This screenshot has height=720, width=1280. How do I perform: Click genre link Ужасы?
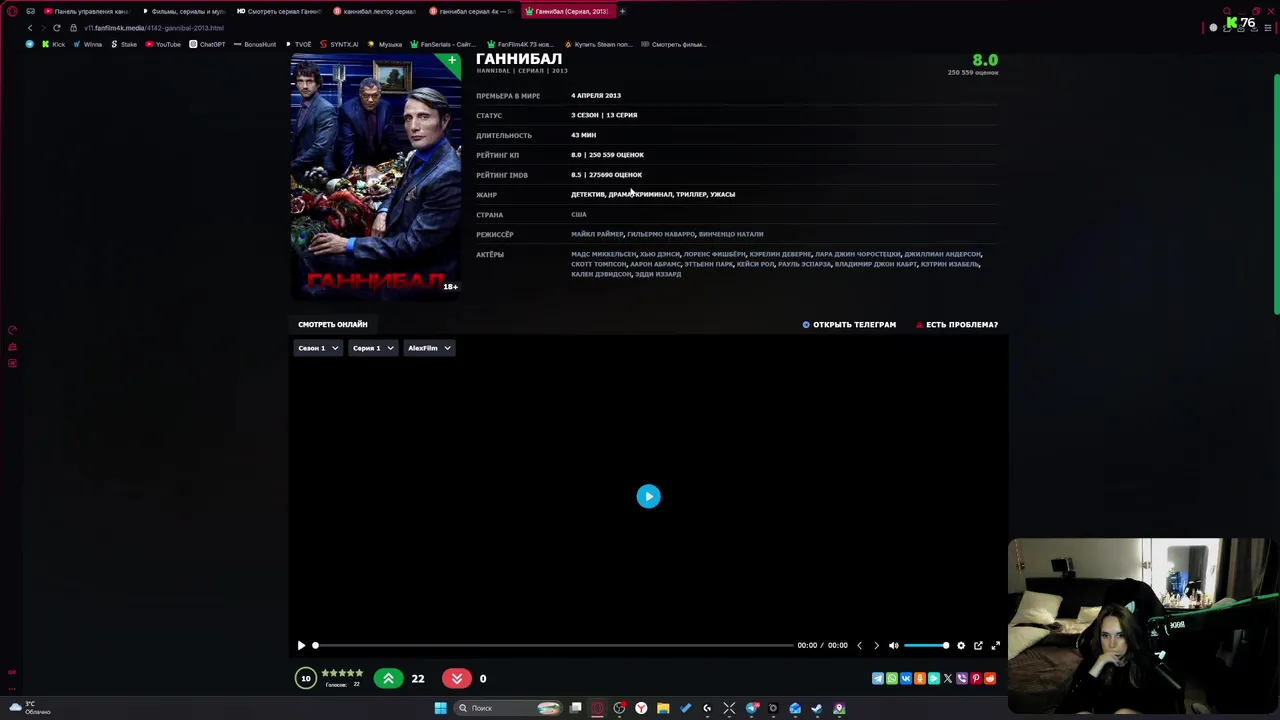point(722,194)
